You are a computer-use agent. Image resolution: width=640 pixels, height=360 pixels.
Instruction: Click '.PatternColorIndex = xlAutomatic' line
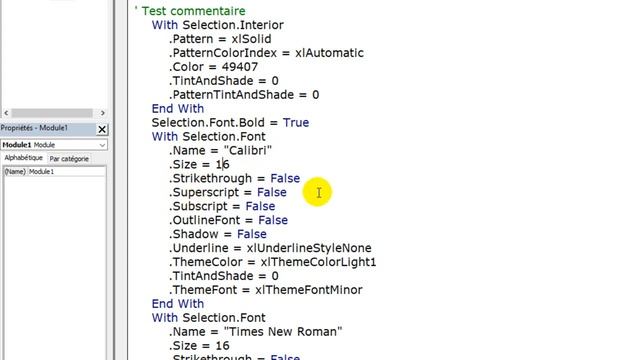(266, 53)
